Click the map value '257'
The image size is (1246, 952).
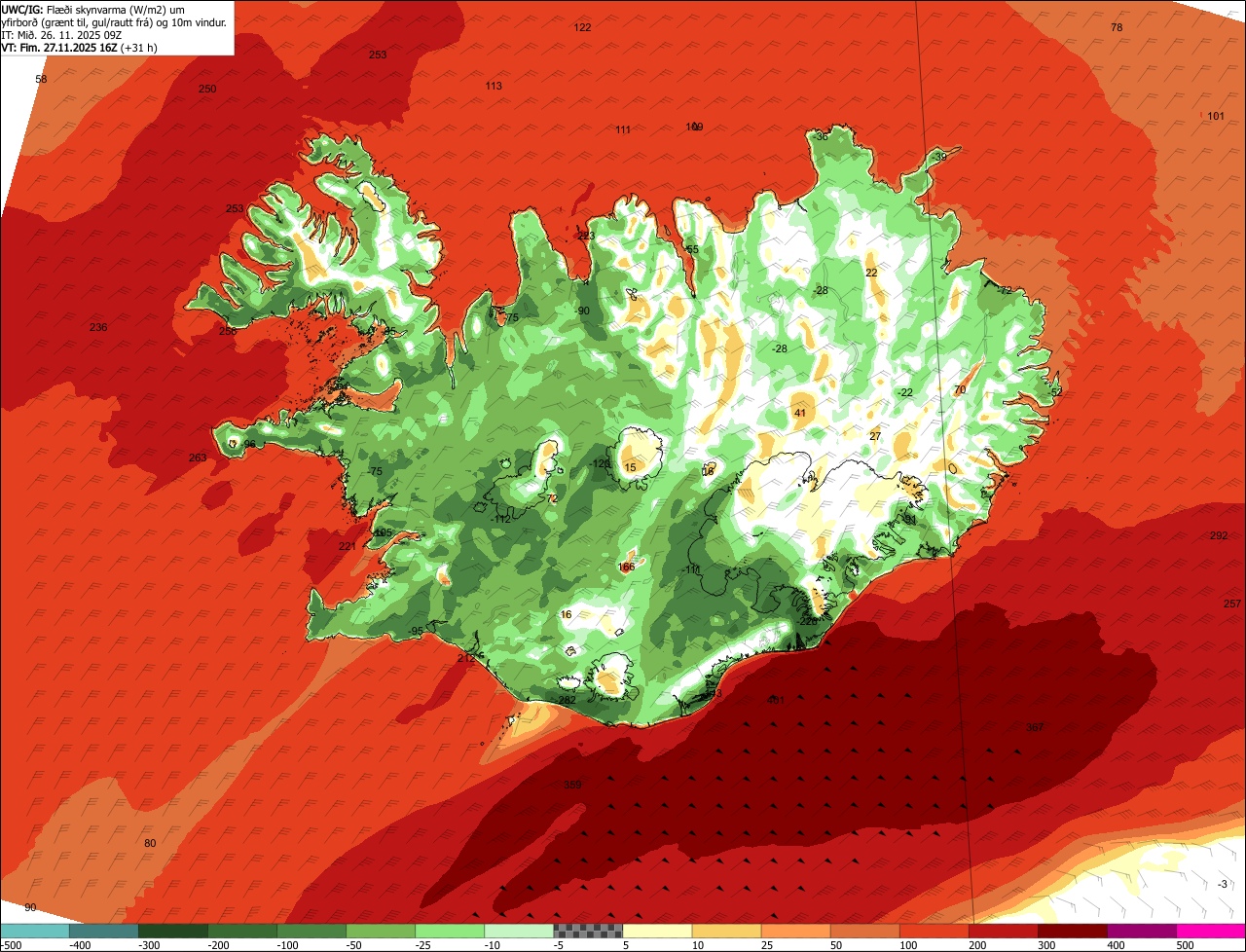1232,604
